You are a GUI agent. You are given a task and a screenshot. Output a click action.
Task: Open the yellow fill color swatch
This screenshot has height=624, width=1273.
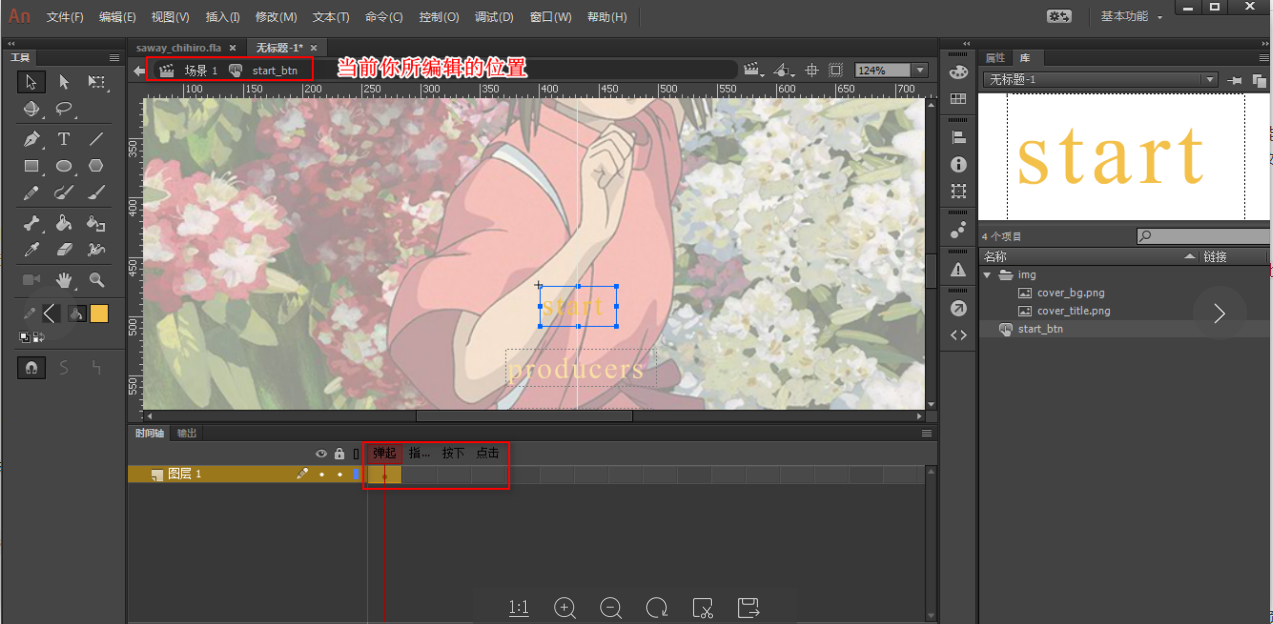99,314
